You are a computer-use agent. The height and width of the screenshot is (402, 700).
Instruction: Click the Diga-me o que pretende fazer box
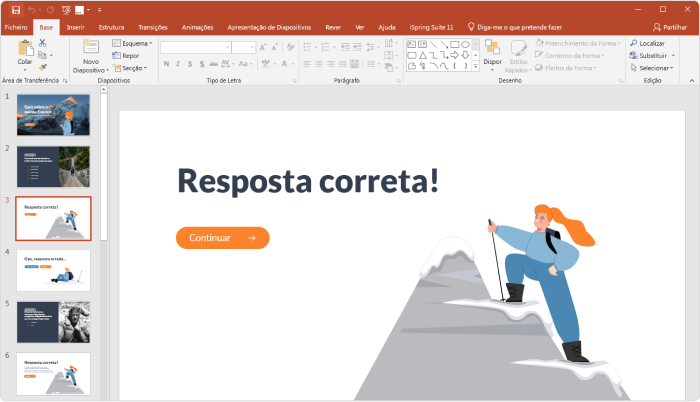point(515,27)
